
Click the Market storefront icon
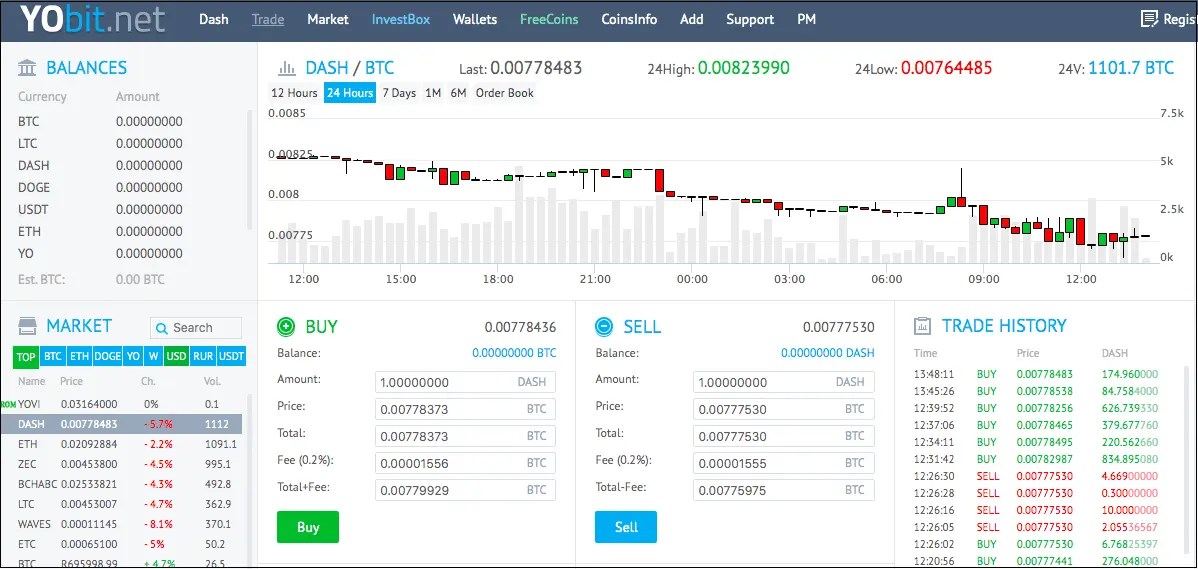click(27, 326)
